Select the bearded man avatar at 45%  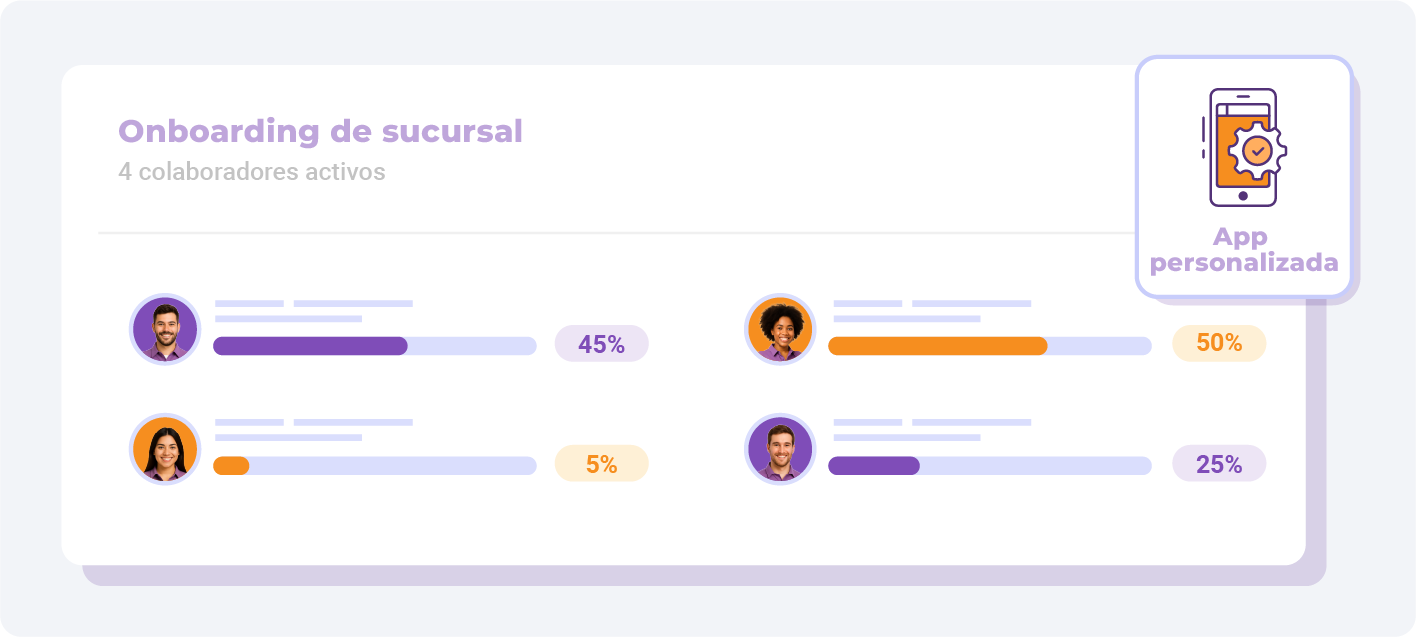[x=165, y=329]
